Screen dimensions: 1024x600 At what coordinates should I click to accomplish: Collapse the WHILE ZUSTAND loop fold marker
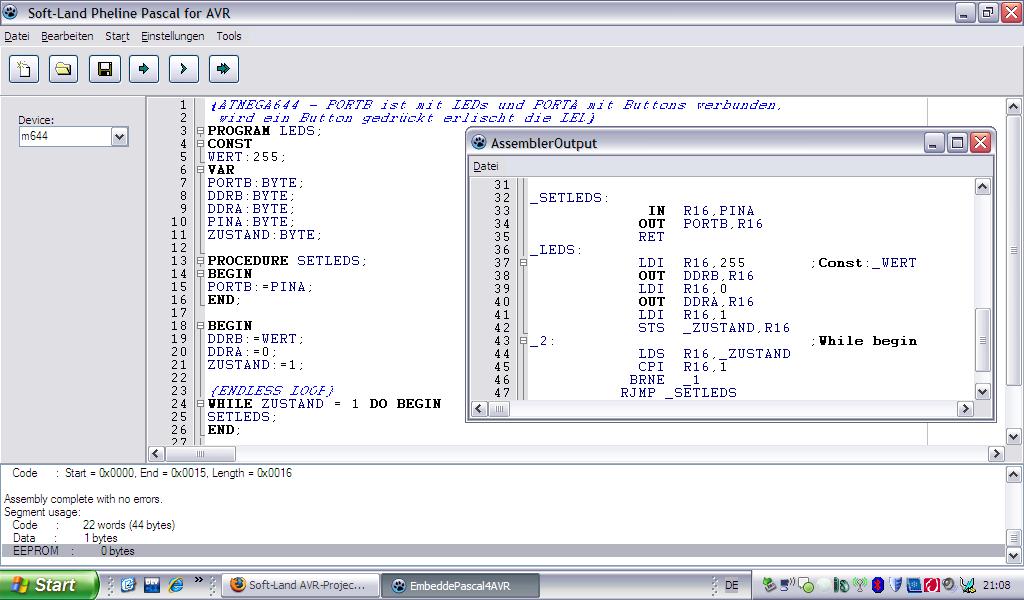point(200,403)
